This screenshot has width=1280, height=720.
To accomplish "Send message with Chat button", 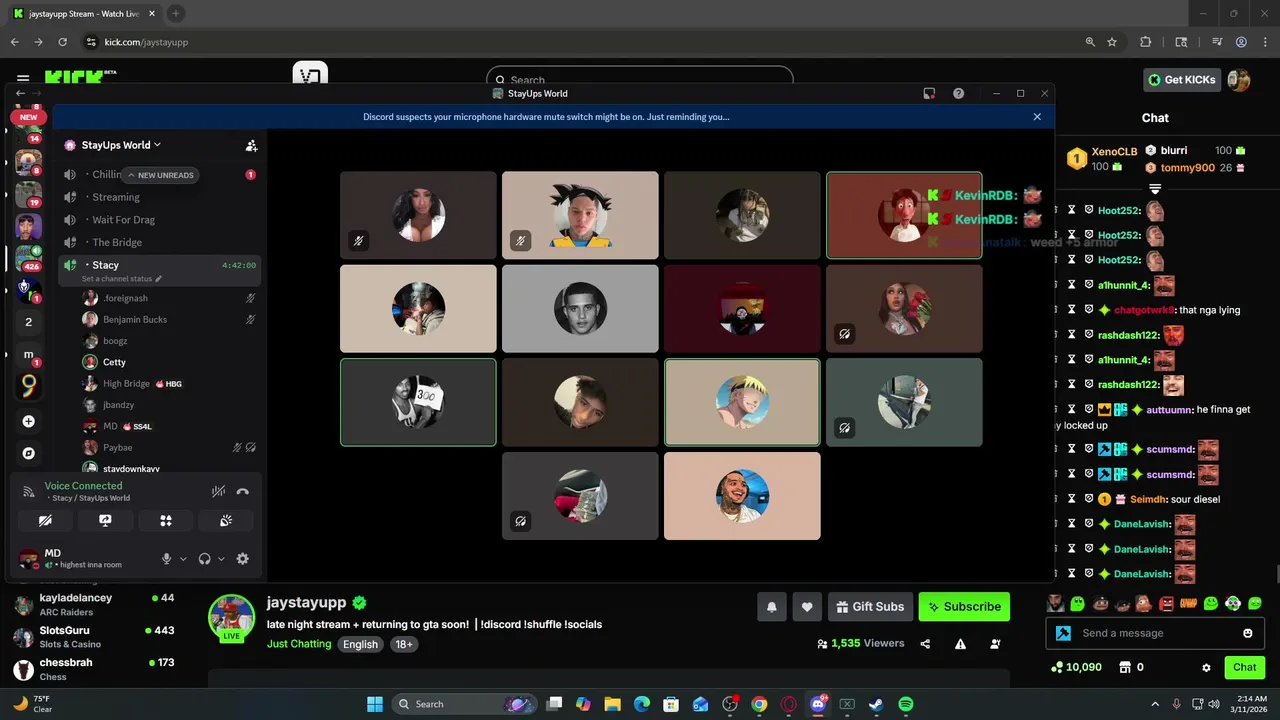I will coord(1244,667).
